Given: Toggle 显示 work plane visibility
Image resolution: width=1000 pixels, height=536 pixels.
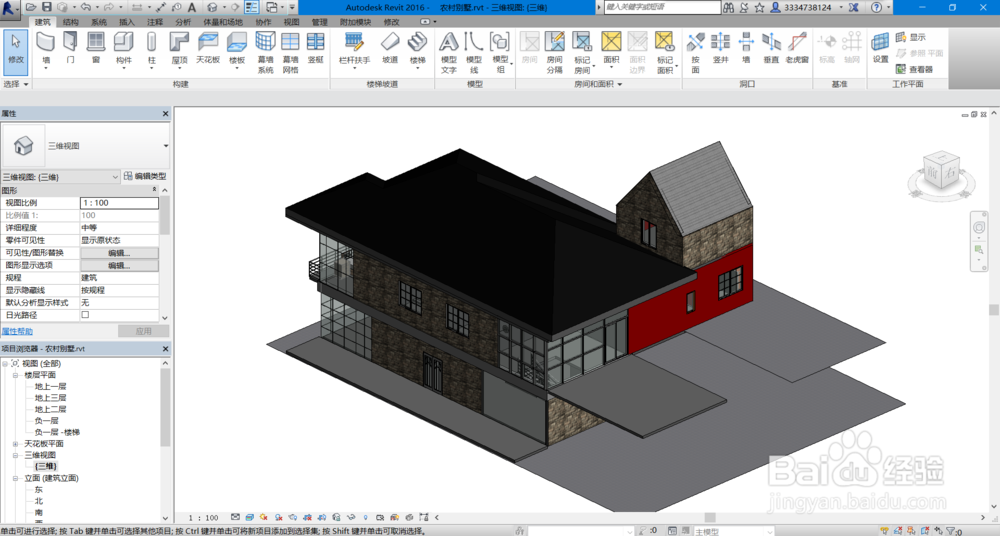Looking at the screenshot, I should (911, 37).
